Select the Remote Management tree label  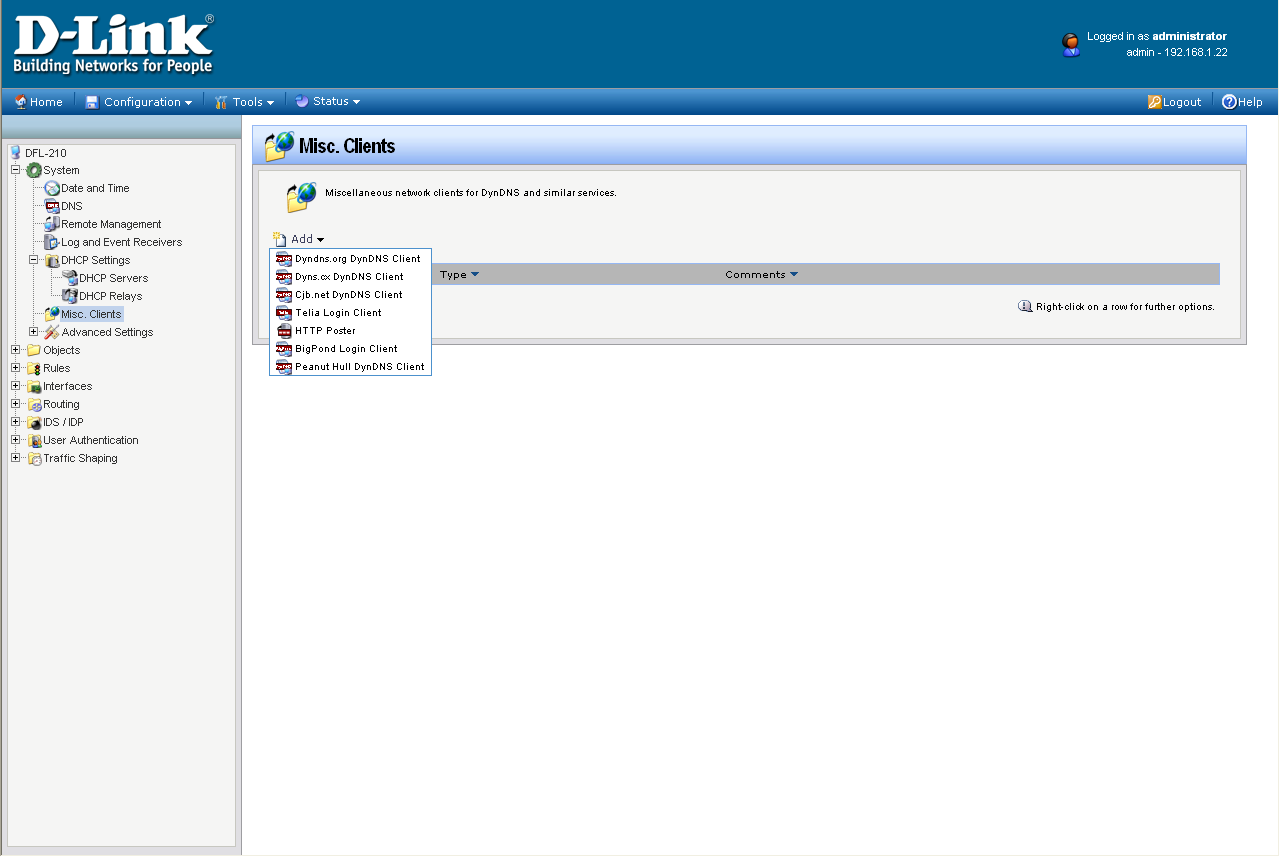(x=111, y=224)
